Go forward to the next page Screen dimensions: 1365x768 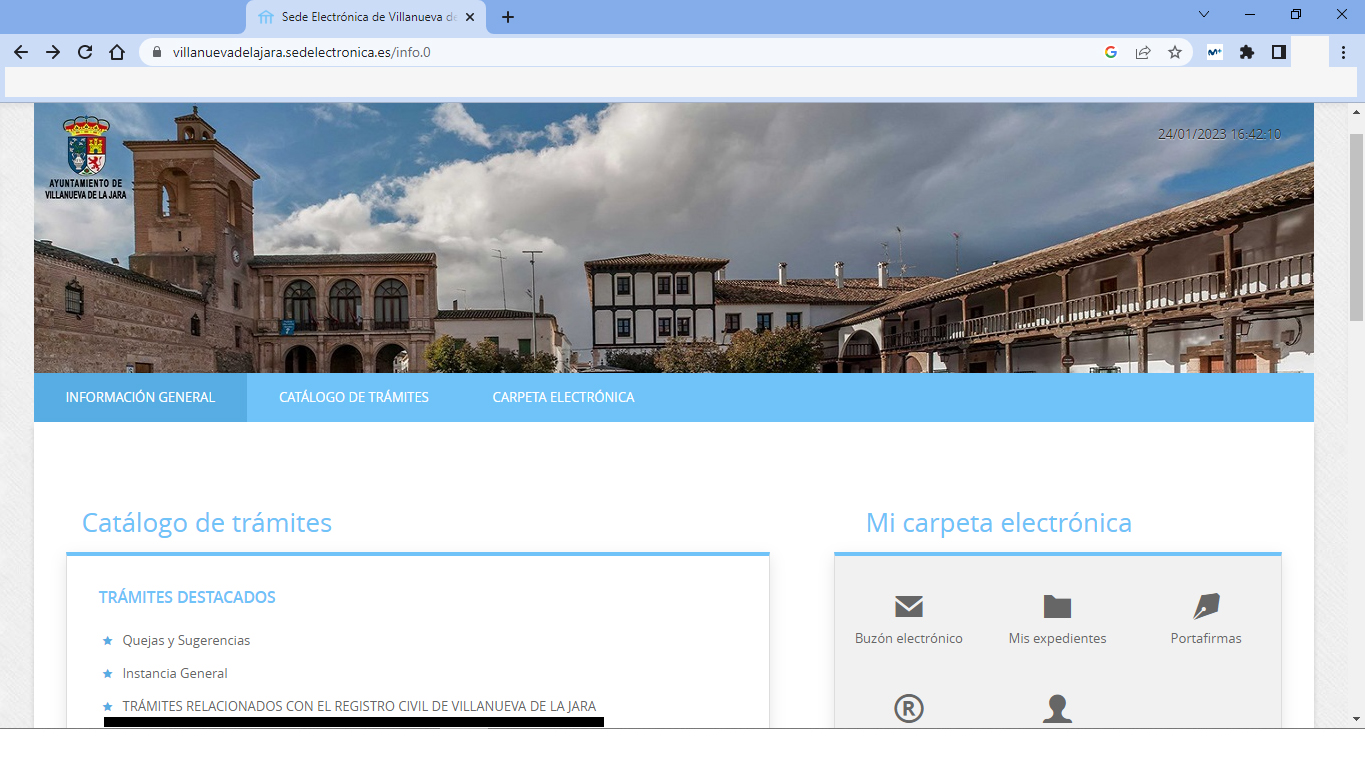click(53, 52)
